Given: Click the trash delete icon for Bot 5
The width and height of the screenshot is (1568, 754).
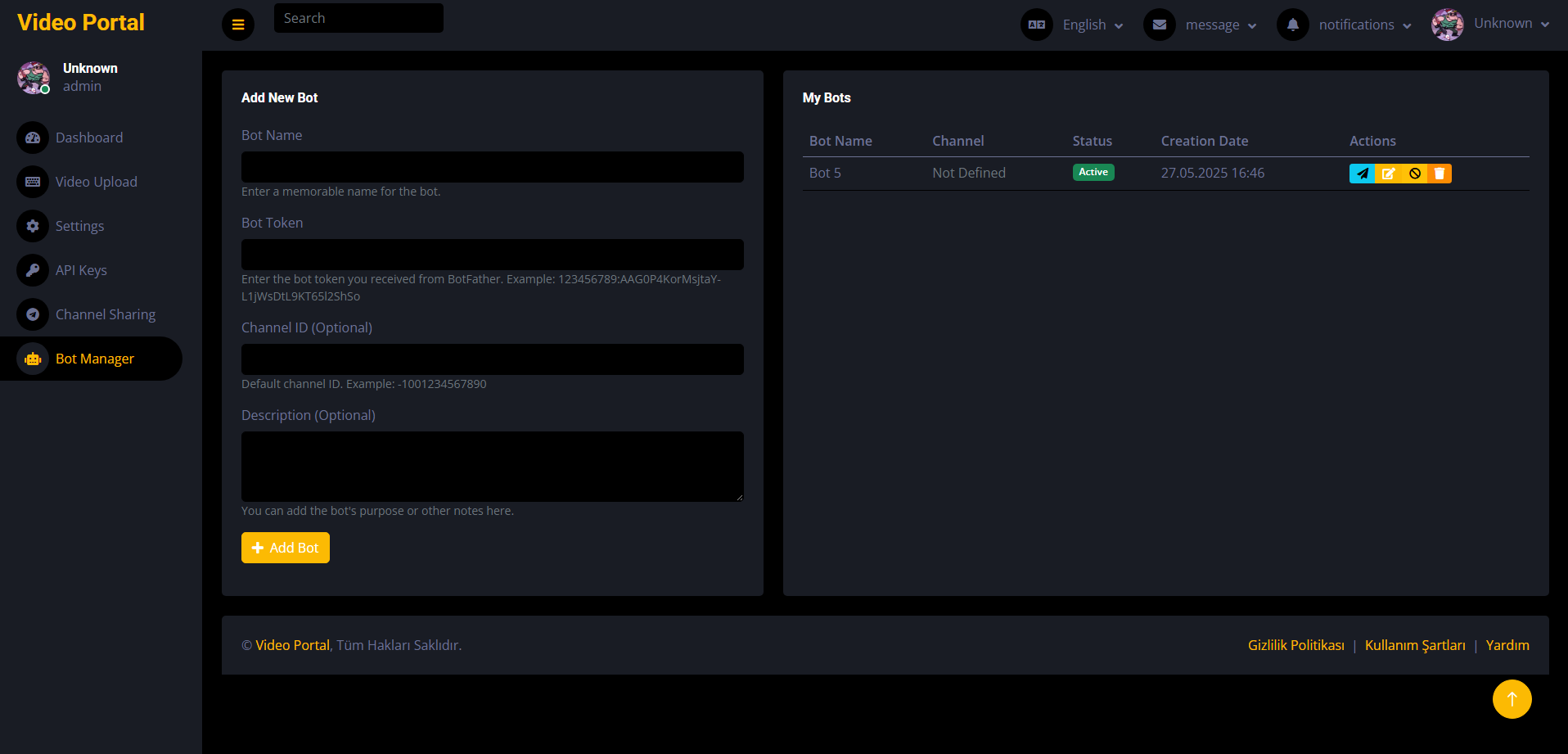Looking at the screenshot, I should tap(1440, 174).
